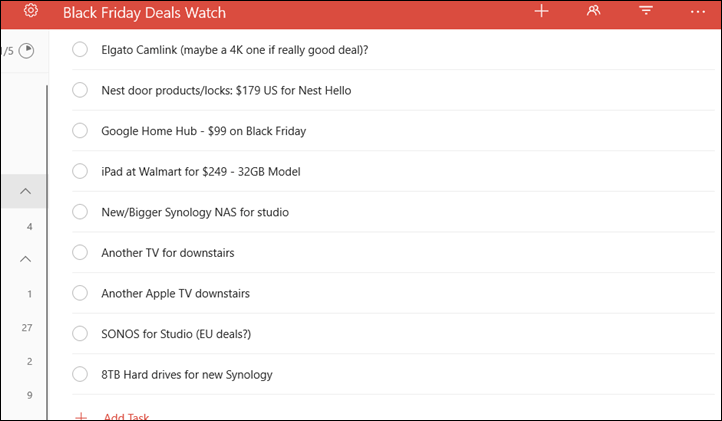Open task 'Elgato Camlink (maybe a 4K one...'
Viewport: 722px width, 421px height.
coord(234,50)
